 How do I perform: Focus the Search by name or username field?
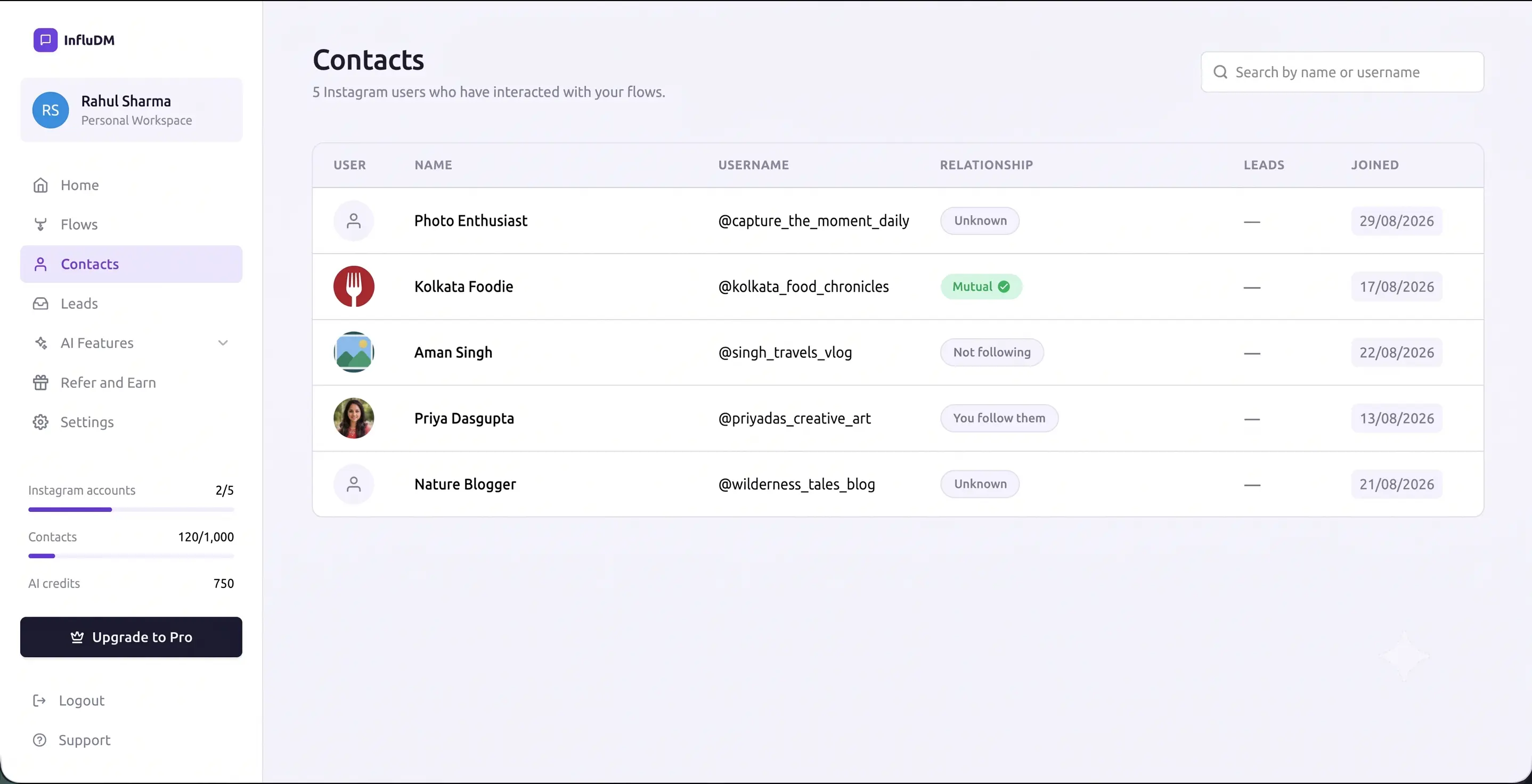(x=1342, y=72)
